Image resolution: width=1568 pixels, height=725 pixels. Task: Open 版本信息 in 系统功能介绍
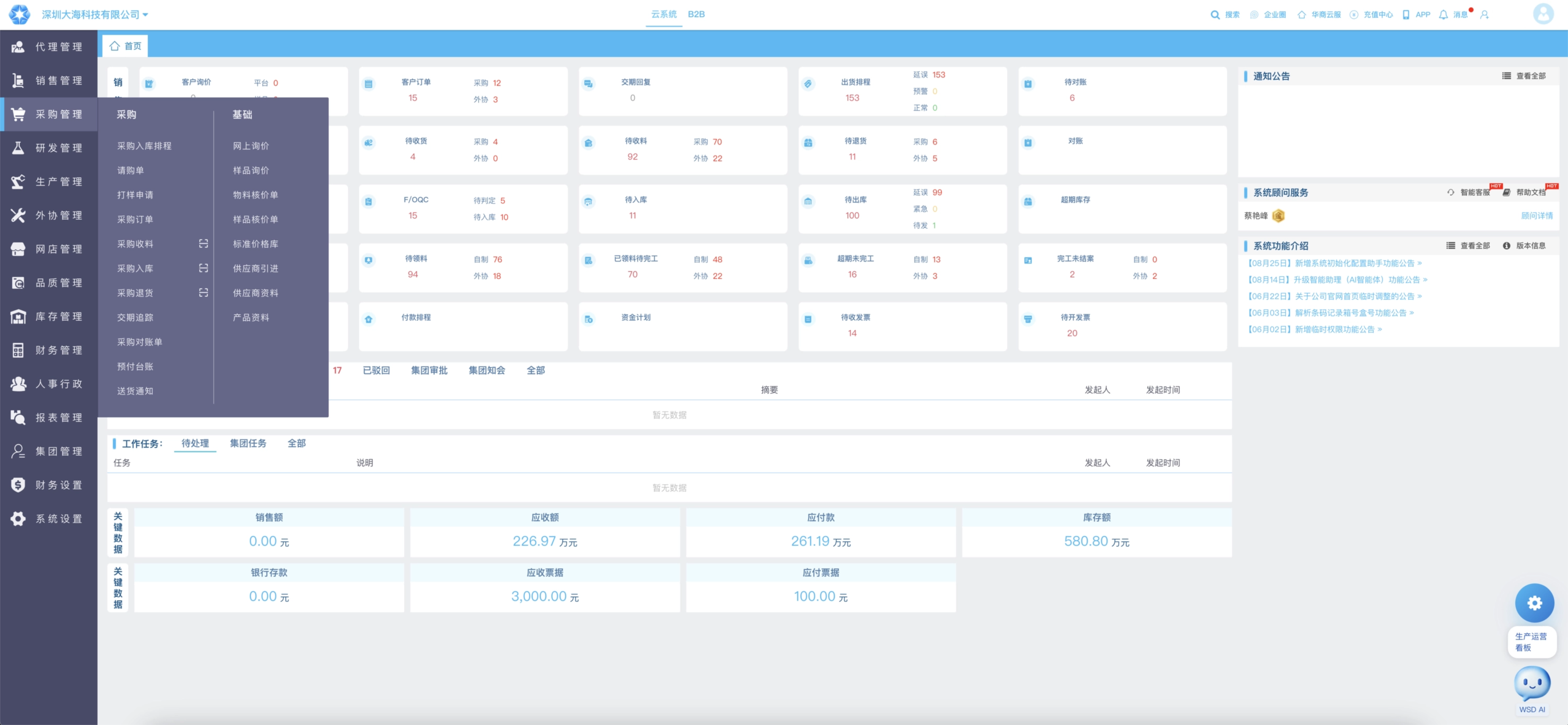pos(1524,246)
